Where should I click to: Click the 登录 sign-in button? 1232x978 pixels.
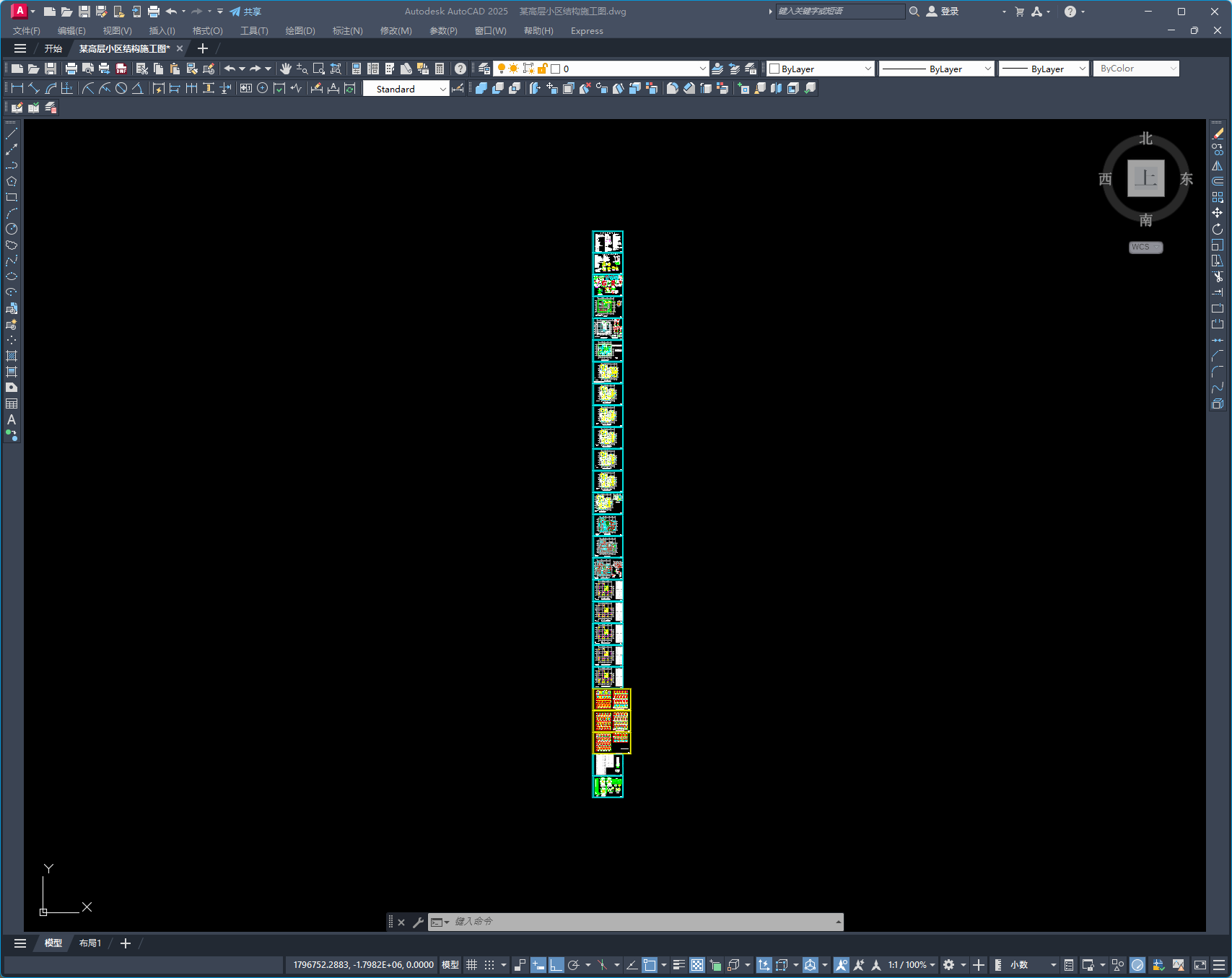[943, 12]
